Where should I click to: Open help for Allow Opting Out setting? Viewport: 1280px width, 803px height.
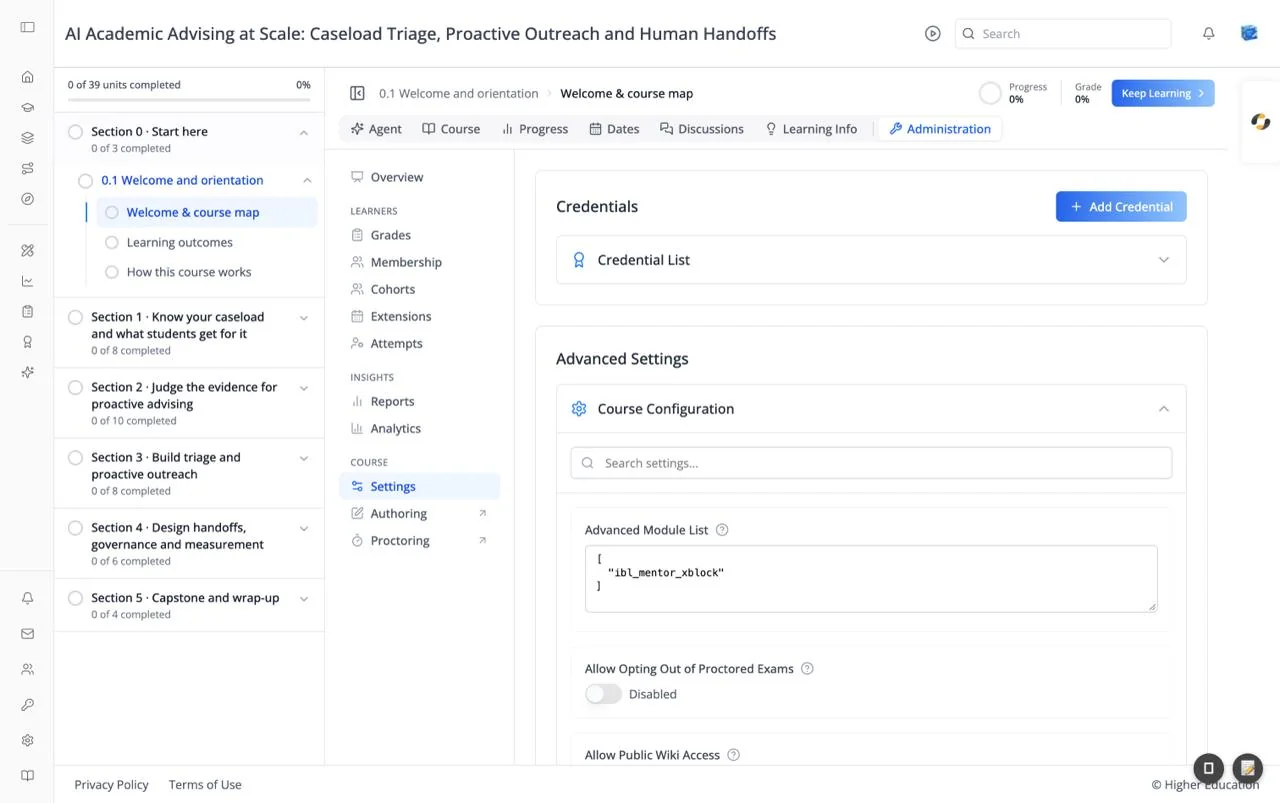point(807,669)
